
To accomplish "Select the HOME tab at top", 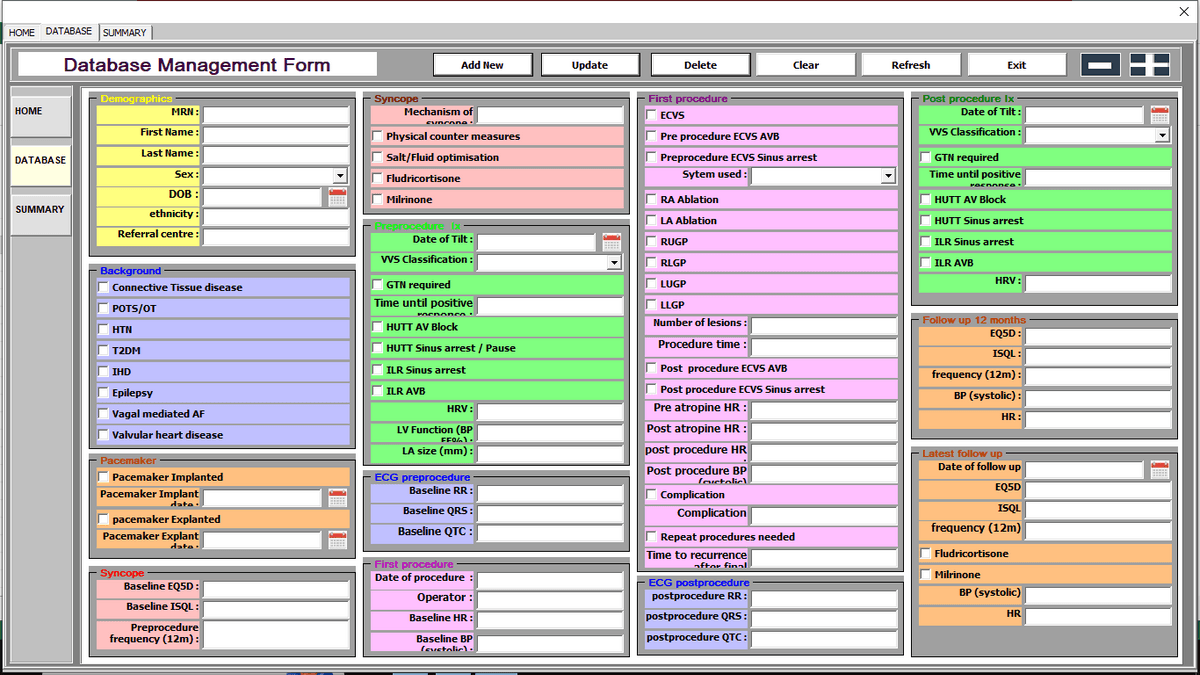I will click(x=22, y=33).
